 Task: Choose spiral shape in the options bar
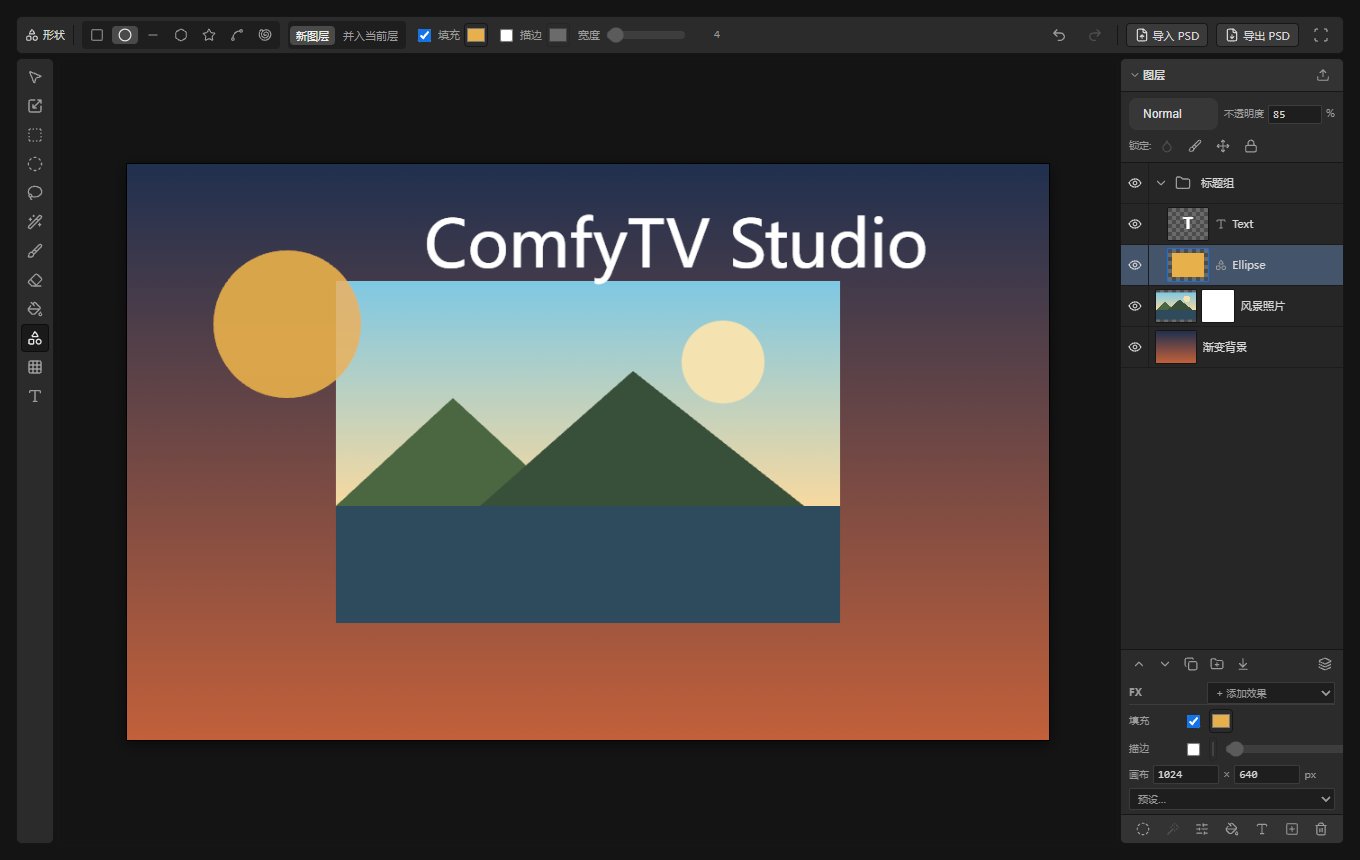pos(265,35)
